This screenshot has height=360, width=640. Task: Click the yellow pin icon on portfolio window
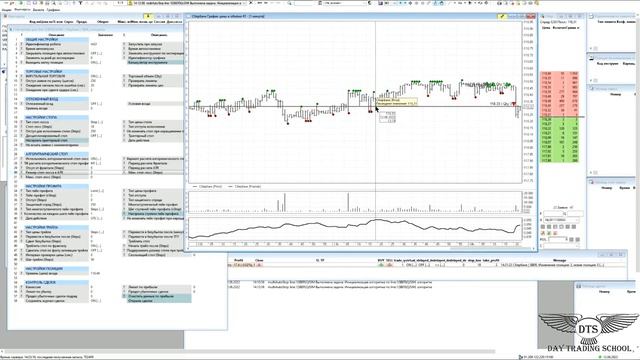coord(149,16)
